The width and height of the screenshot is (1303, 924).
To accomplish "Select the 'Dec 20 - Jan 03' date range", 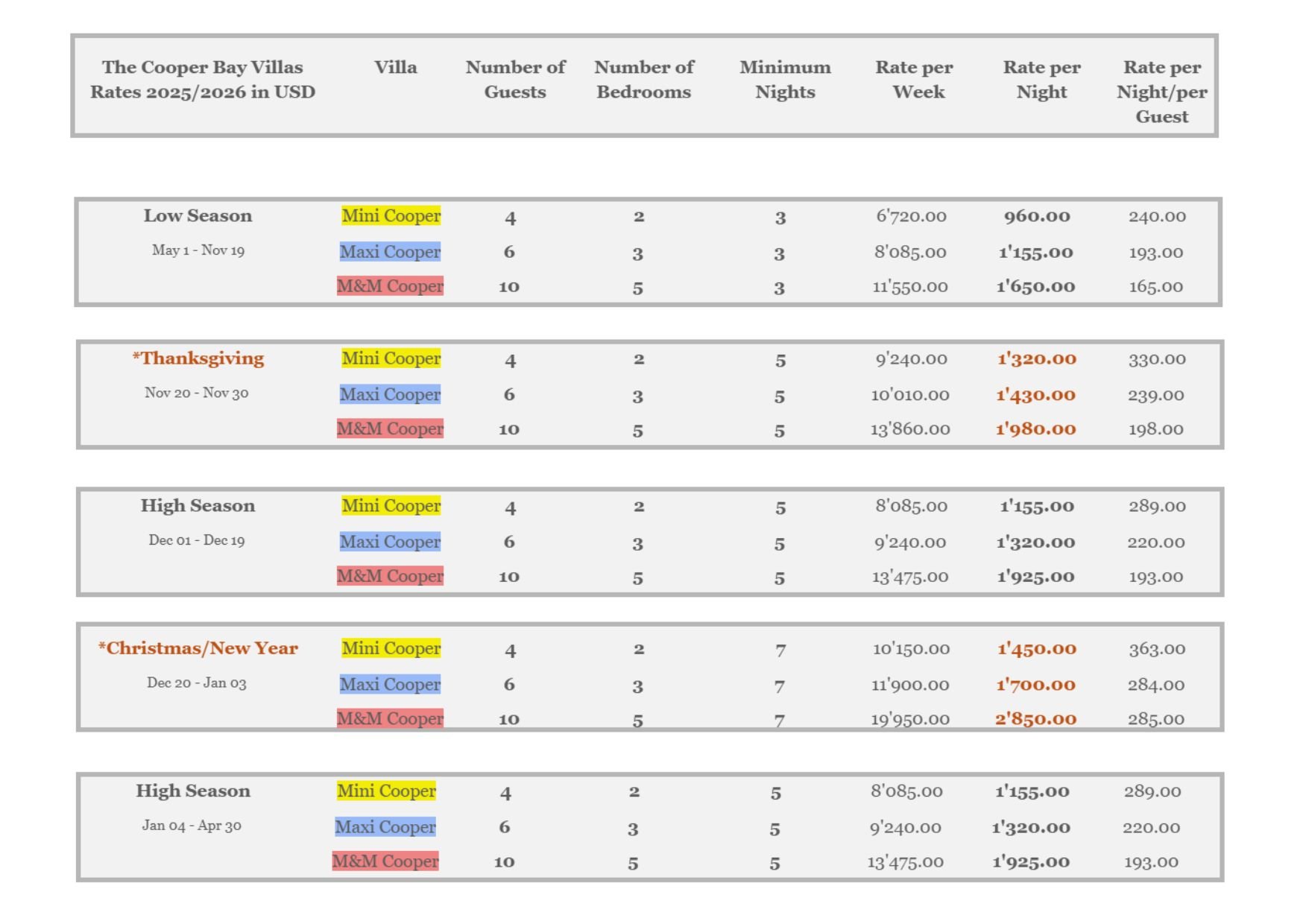I will (197, 683).
